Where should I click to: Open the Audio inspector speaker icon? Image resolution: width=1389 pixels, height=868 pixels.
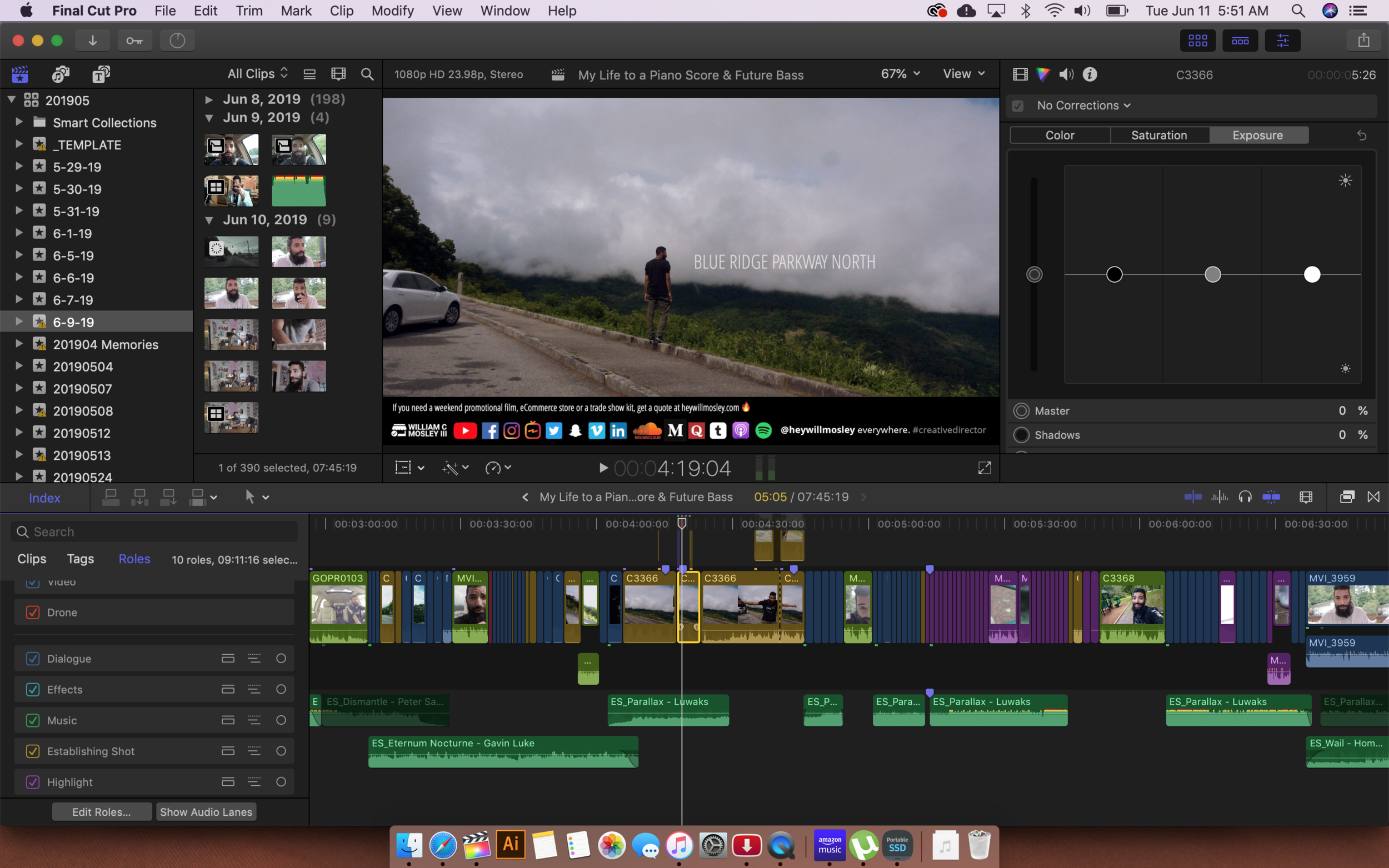coord(1066,74)
